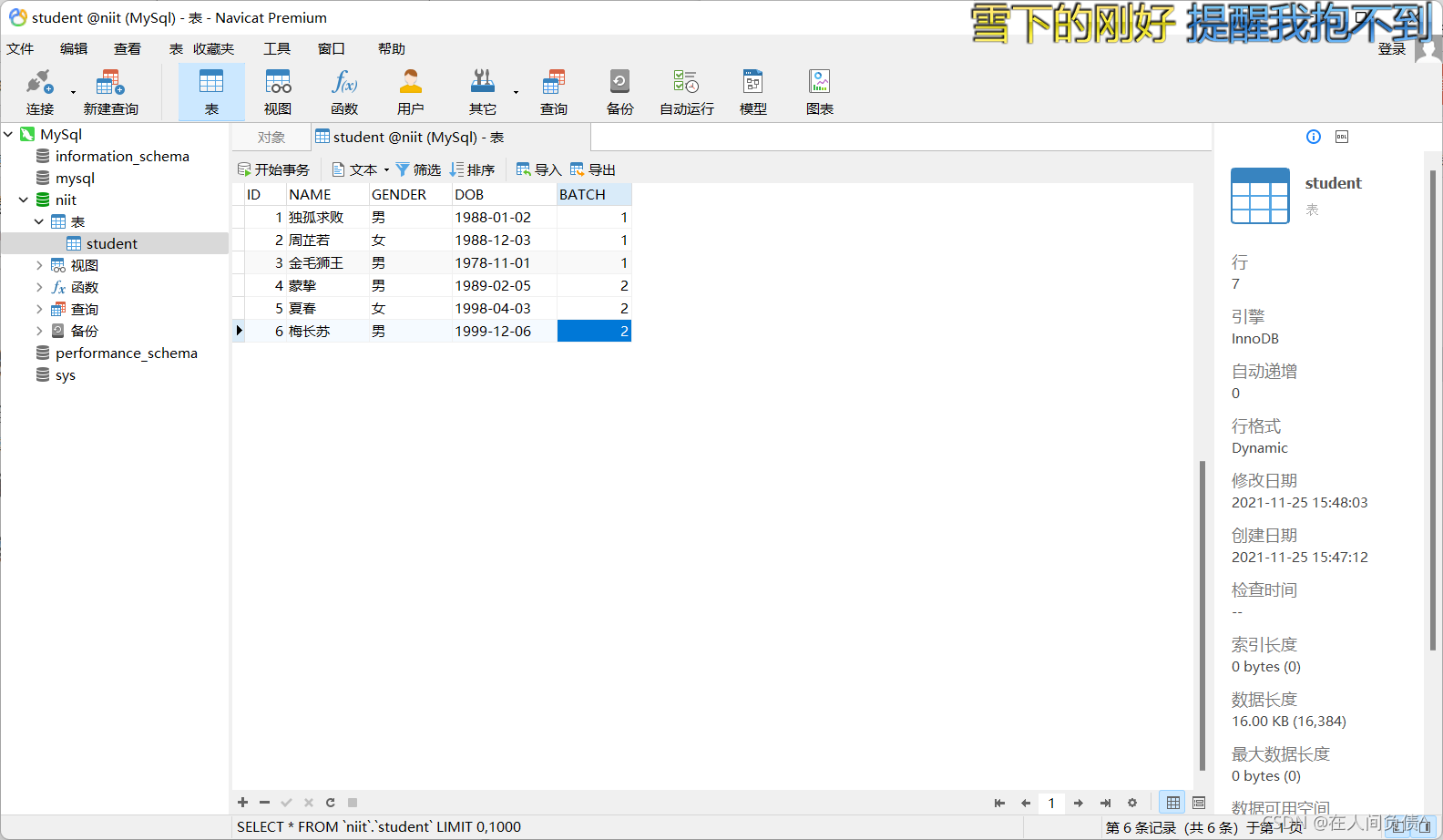
Task: Click the data grid vertical scrollbar
Action: tap(1202, 615)
